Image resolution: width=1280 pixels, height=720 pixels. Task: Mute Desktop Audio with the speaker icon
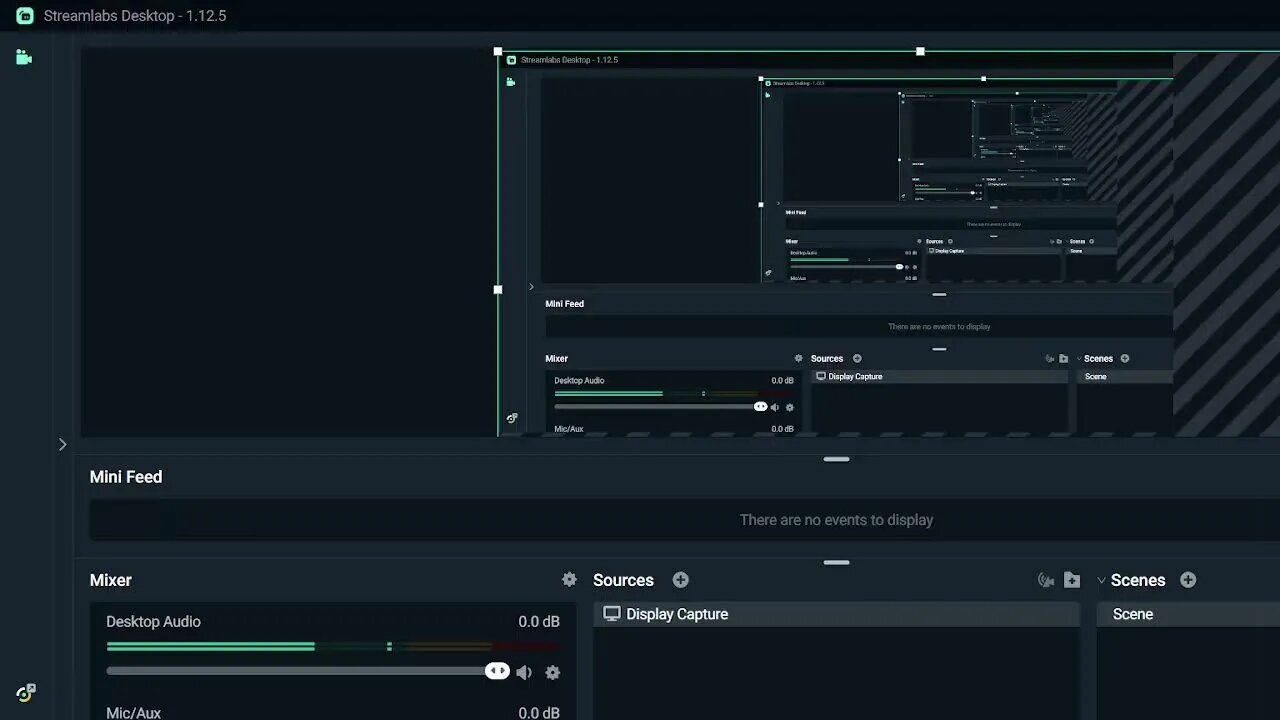click(524, 672)
